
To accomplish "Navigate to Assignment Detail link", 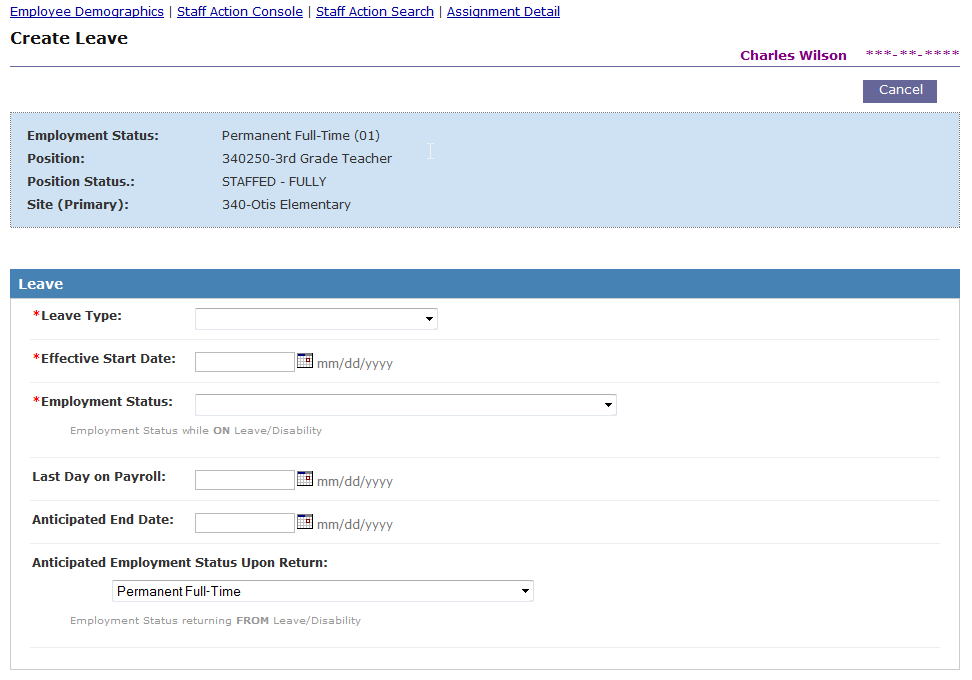I will (503, 12).
